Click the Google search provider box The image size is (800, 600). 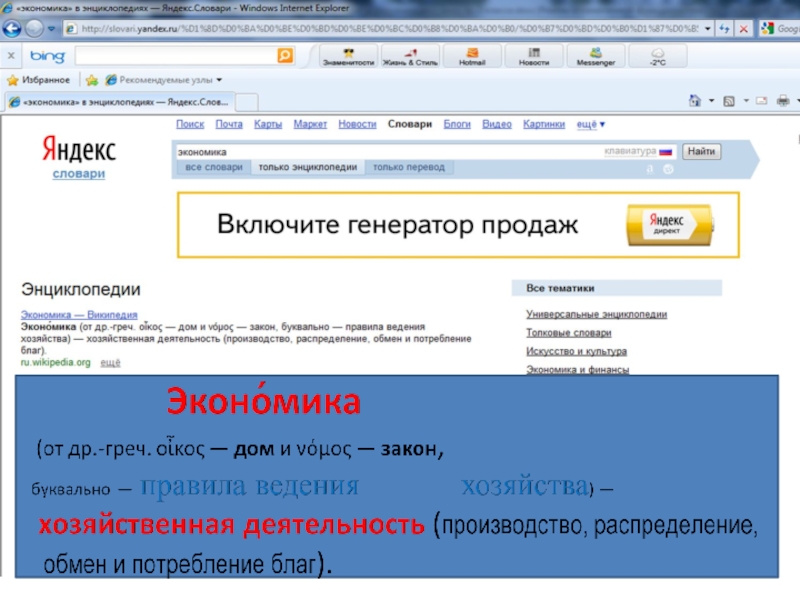(780, 29)
